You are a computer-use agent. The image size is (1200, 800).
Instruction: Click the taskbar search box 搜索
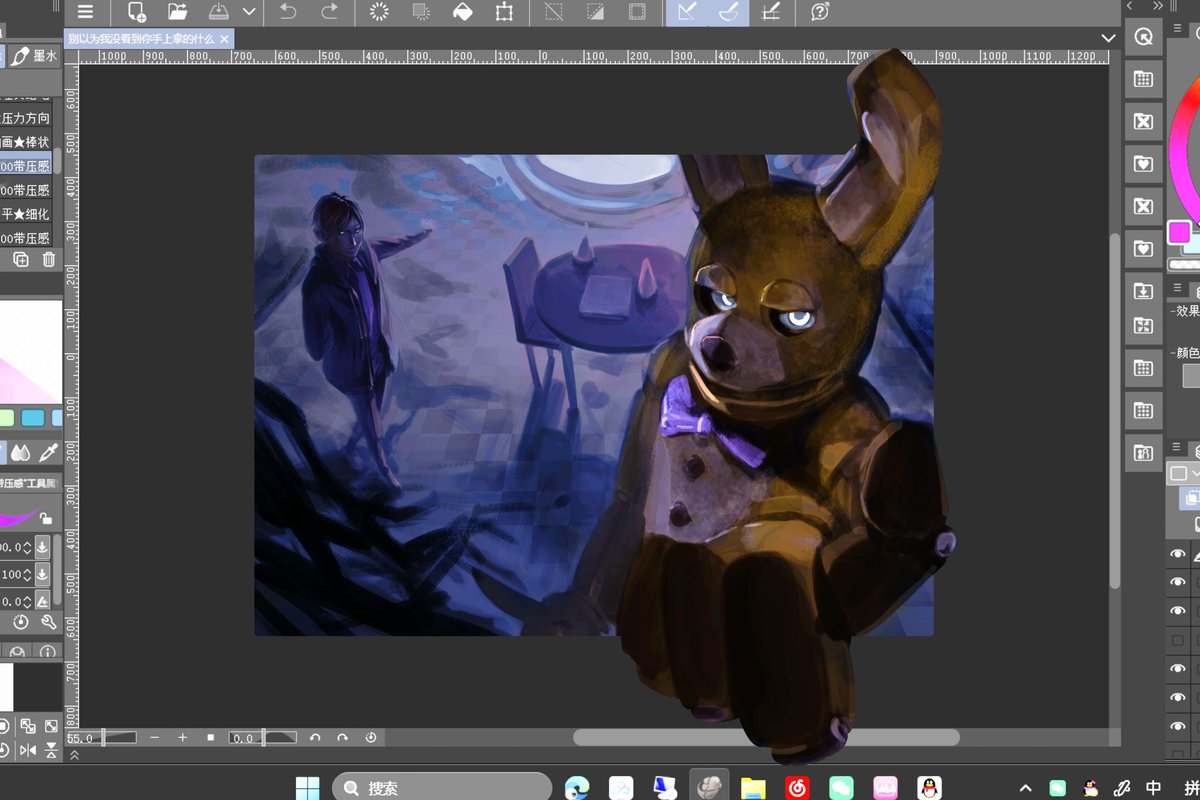[x=442, y=788]
